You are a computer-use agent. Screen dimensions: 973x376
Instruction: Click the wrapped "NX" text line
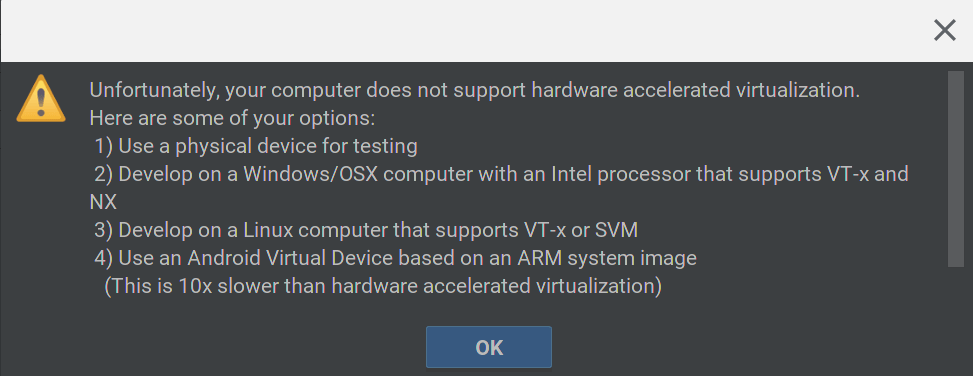click(103, 202)
